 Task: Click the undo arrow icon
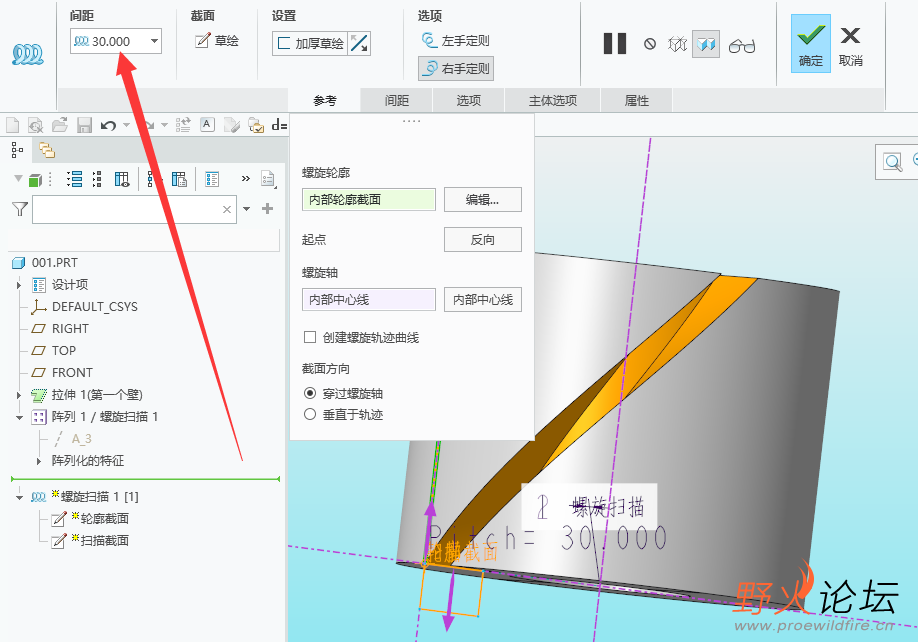[108, 125]
